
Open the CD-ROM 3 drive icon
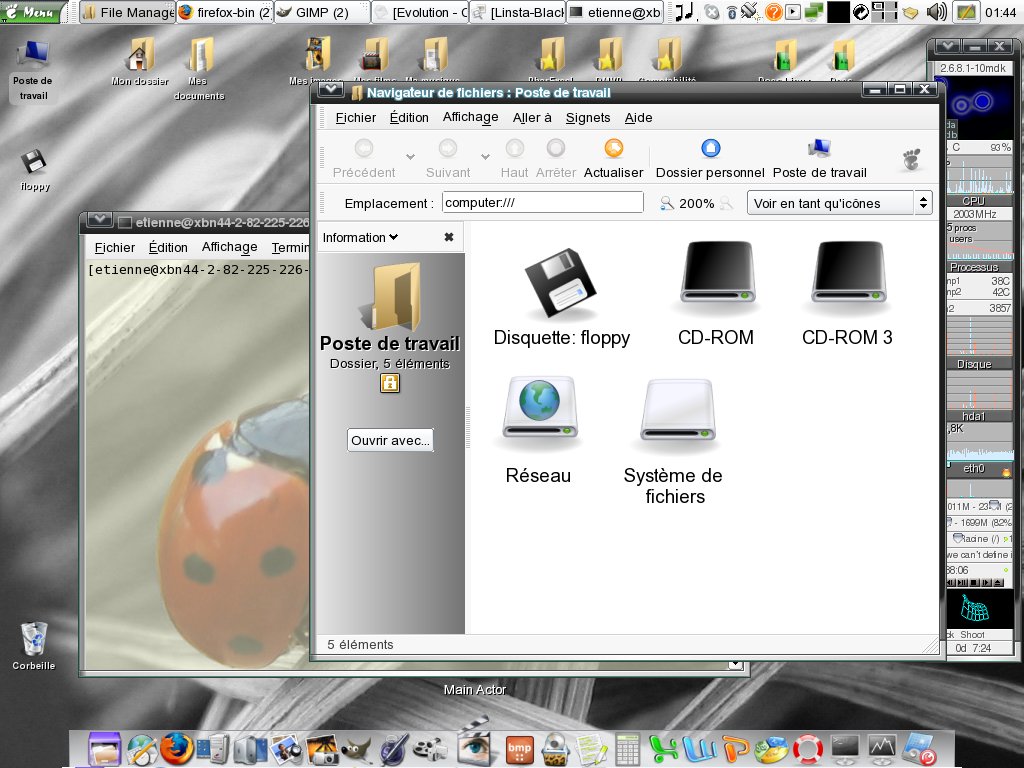tap(848, 274)
